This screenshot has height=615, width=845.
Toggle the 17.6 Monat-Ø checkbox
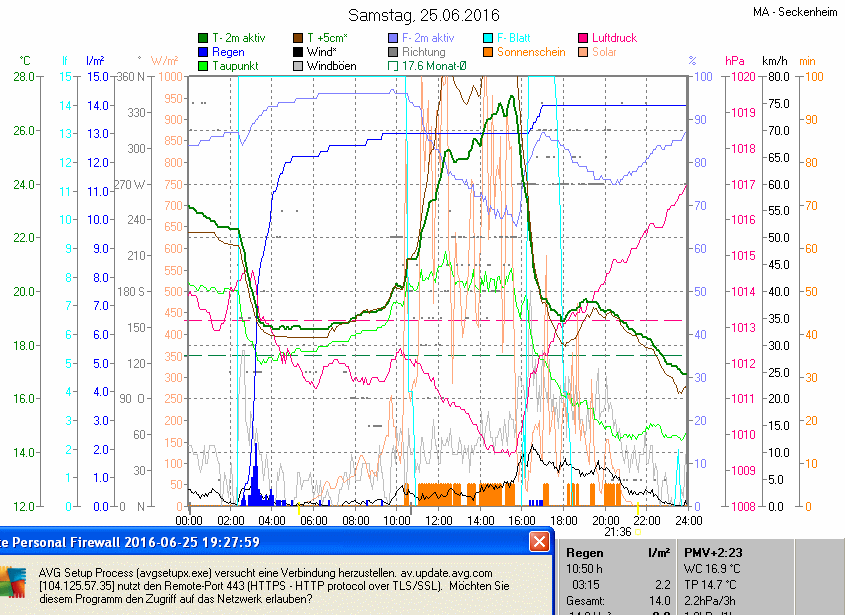pos(393,66)
